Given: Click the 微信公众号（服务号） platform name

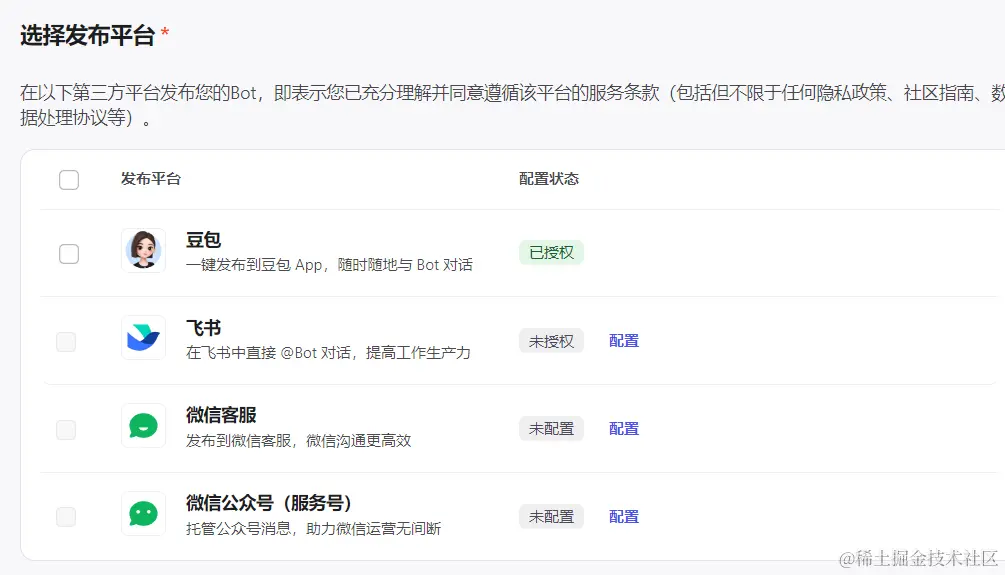Looking at the screenshot, I should pos(269,503).
